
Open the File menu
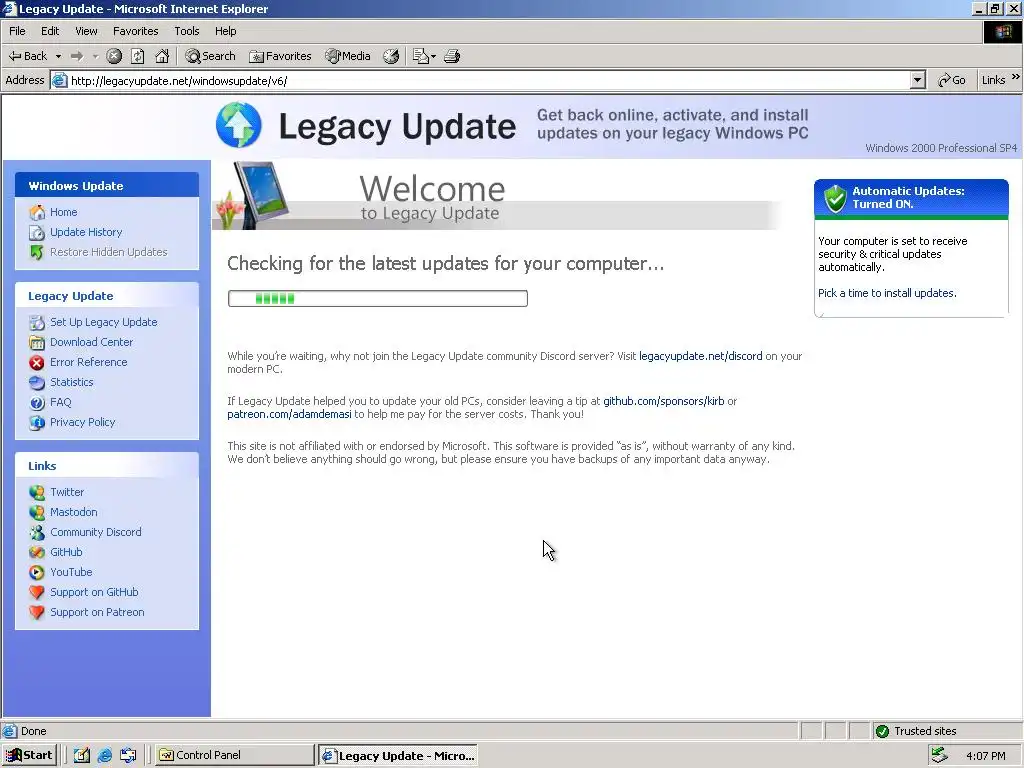point(17,31)
